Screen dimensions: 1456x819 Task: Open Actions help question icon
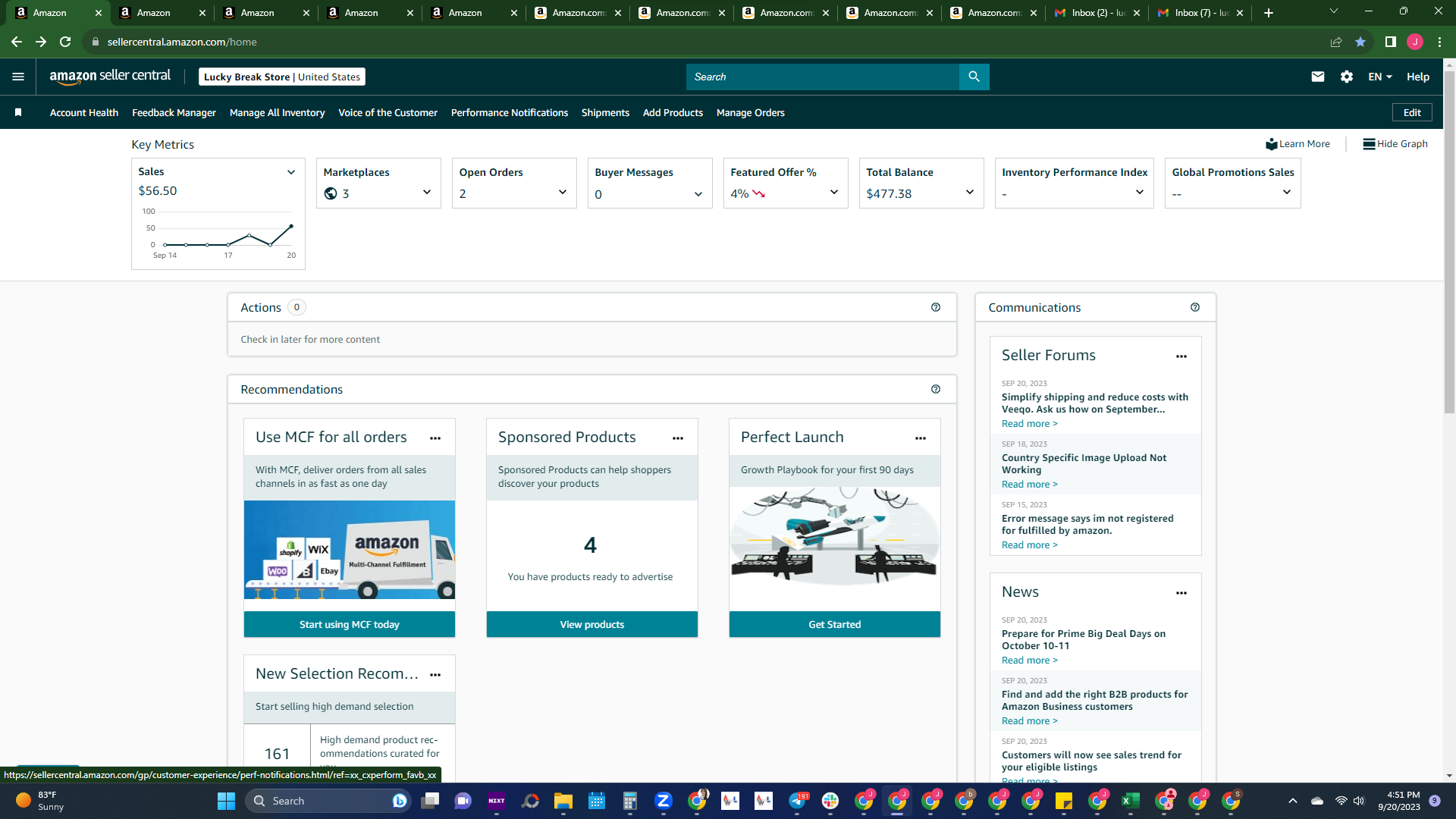[936, 307]
